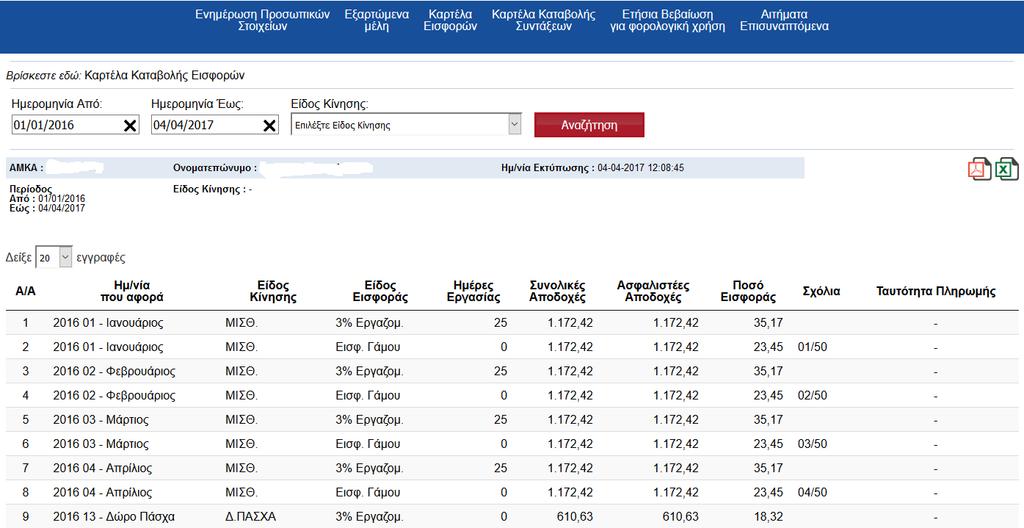Open 'Ενημέρωση Προσωπικών Στοιχείων' menu
Image resolution: width=1024 pixels, height=528 pixels.
263,20
